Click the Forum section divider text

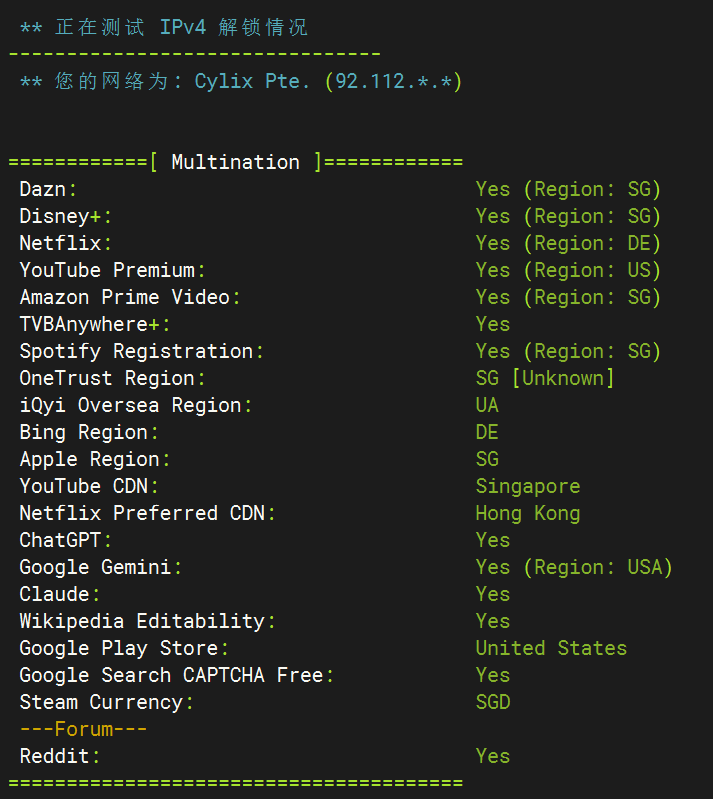click(83, 729)
